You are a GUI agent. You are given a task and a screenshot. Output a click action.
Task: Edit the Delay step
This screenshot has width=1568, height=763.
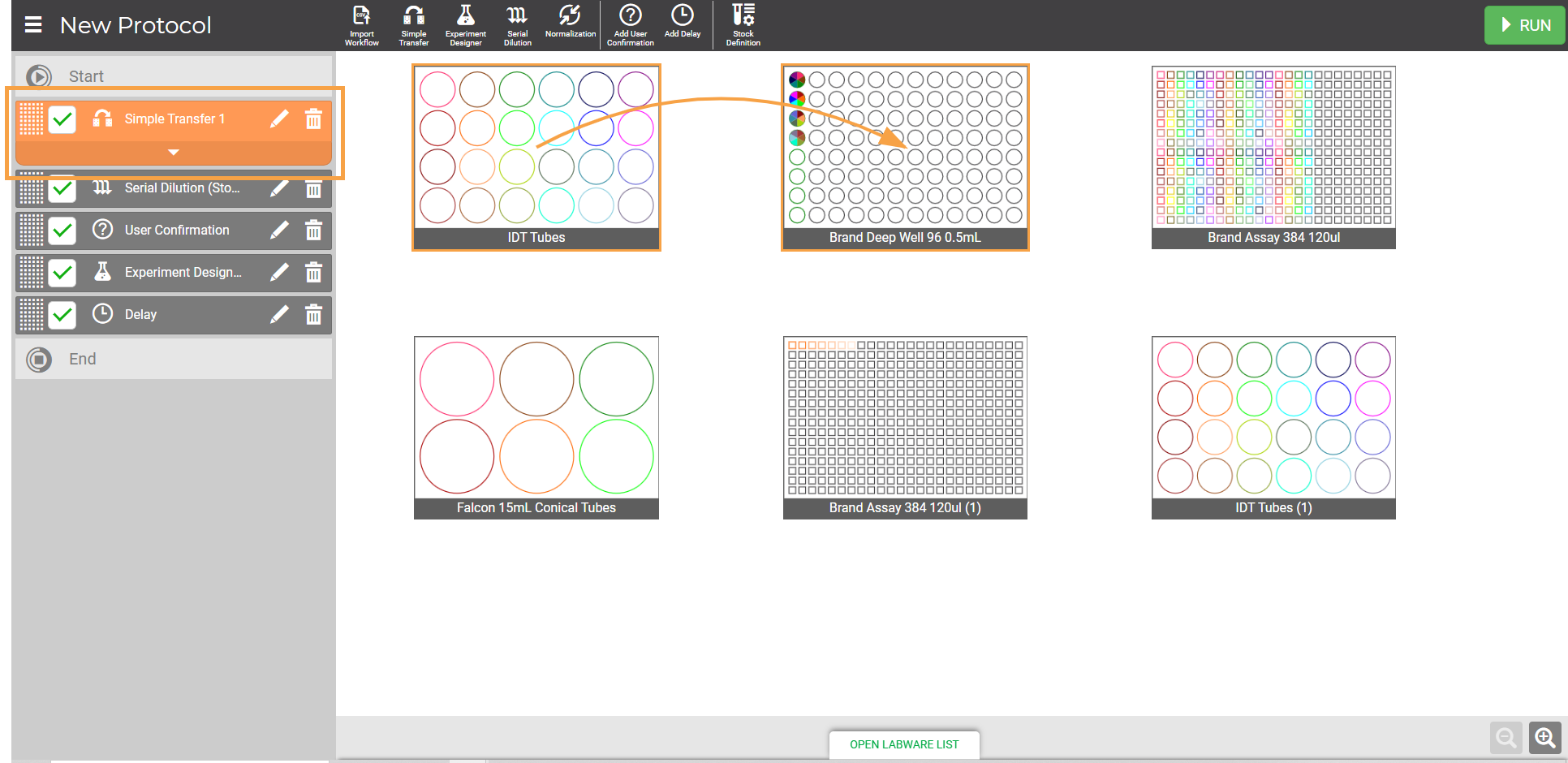click(279, 315)
